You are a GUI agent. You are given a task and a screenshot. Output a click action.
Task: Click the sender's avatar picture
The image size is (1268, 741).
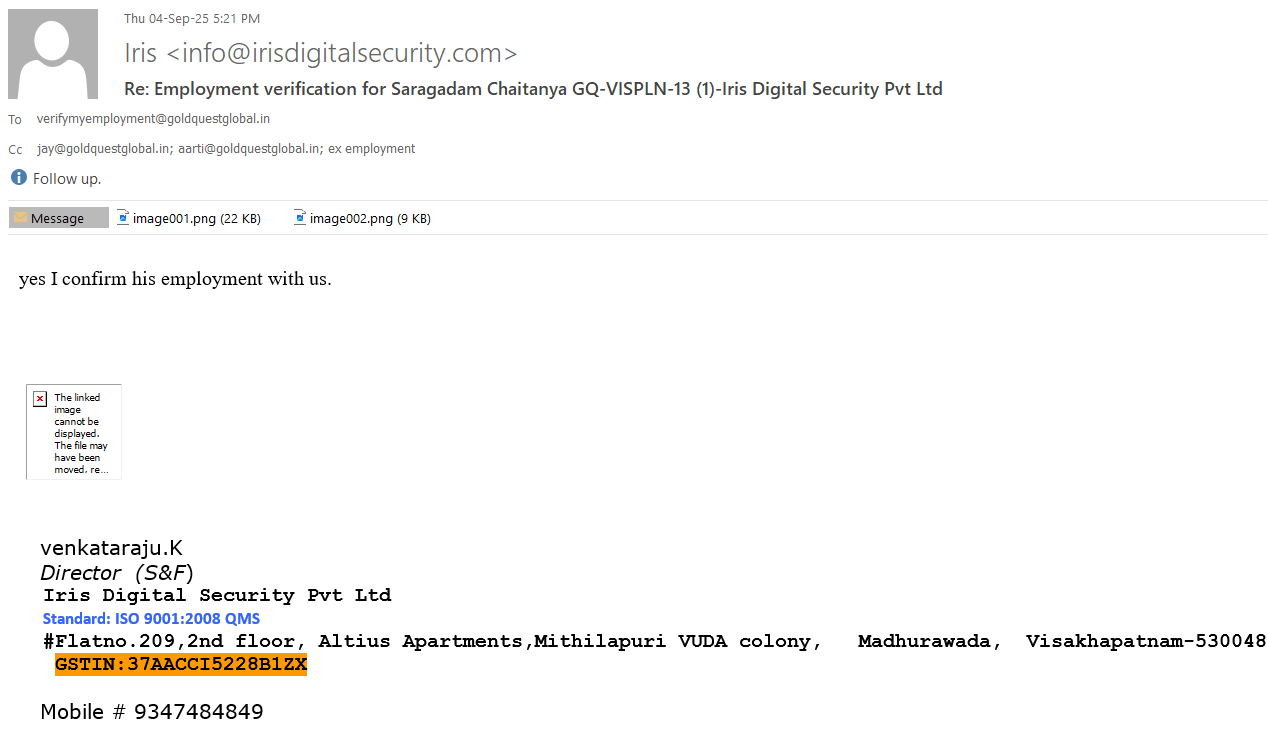(x=53, y=54)
